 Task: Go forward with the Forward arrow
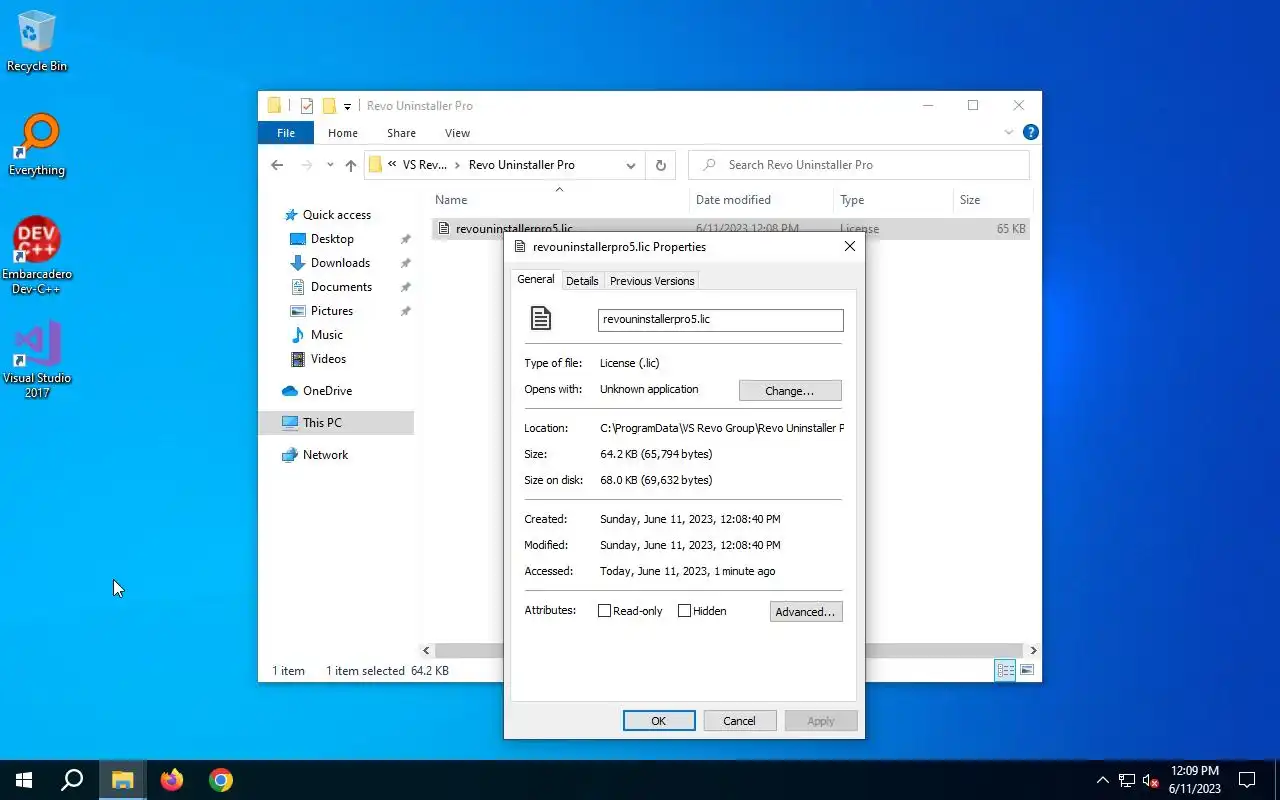coord(306,165)
